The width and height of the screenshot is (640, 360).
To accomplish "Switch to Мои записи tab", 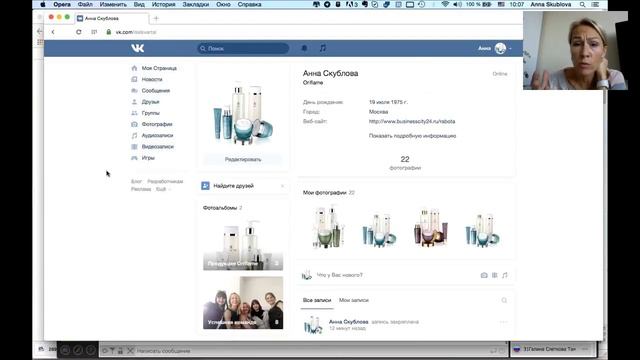I will click(x=353, y=300).
